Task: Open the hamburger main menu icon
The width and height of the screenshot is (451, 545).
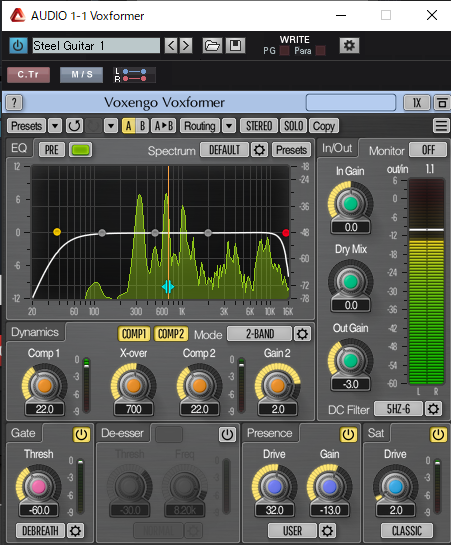Action: click(441, 126)
